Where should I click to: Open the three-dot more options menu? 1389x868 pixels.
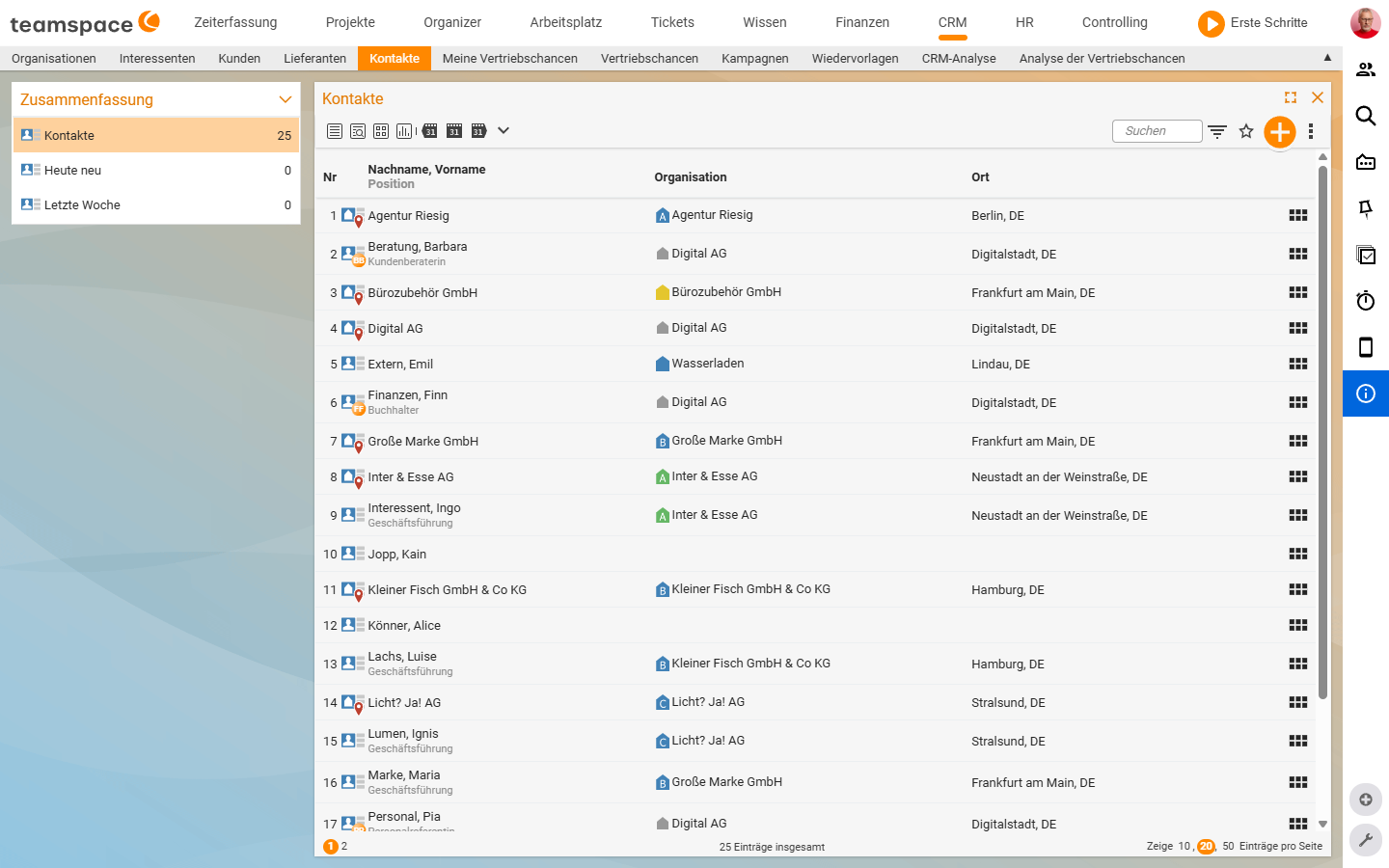pyautogui.click(x=1311, y=131)
